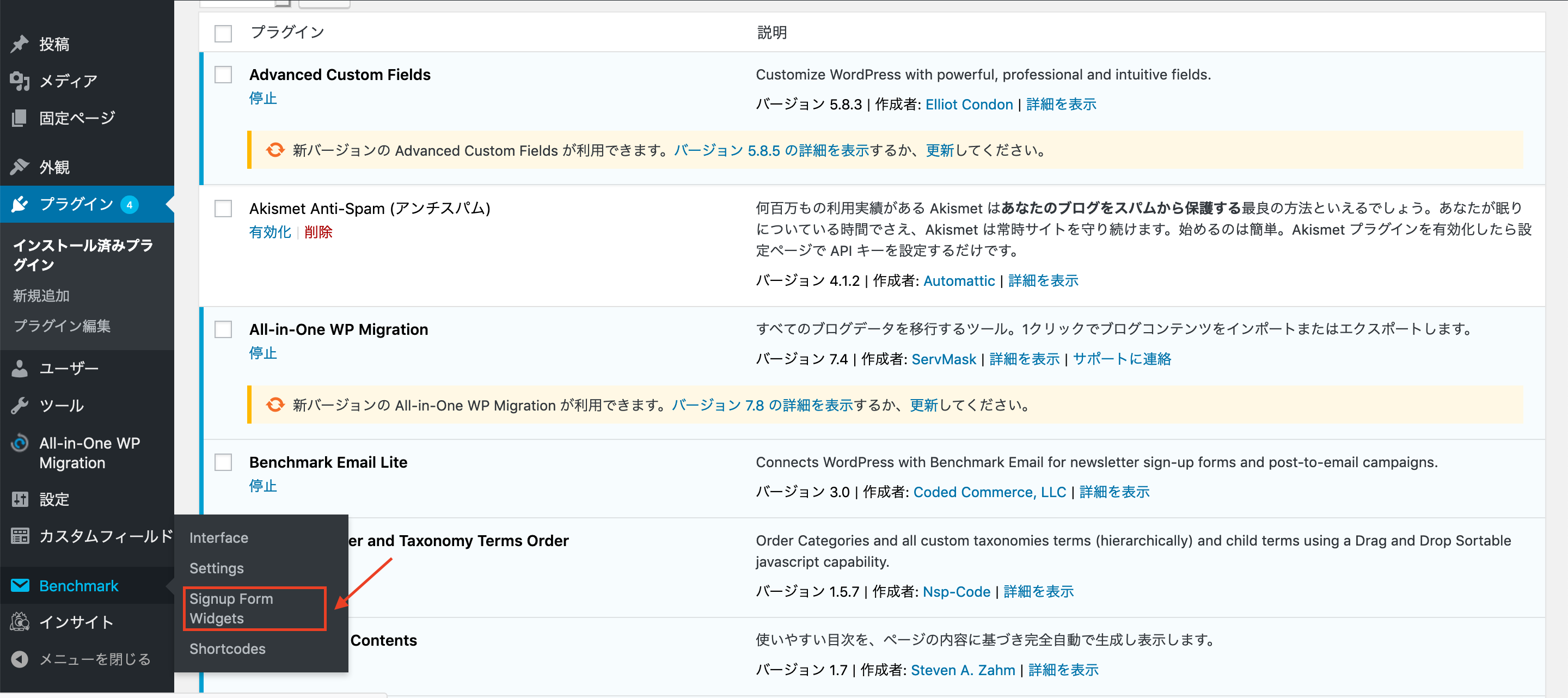1568x698 pixels.
Task: Click the Media icon in sidebar
Action: click(x=20, y=81)
